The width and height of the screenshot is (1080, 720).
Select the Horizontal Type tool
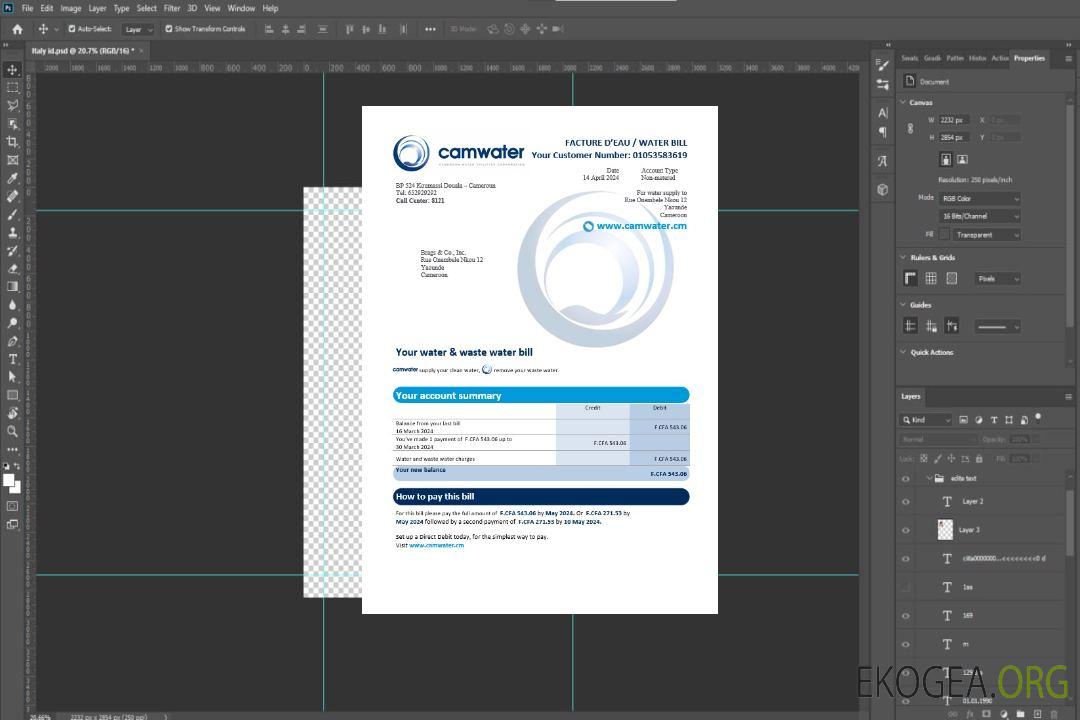click(x=12, y=359)
